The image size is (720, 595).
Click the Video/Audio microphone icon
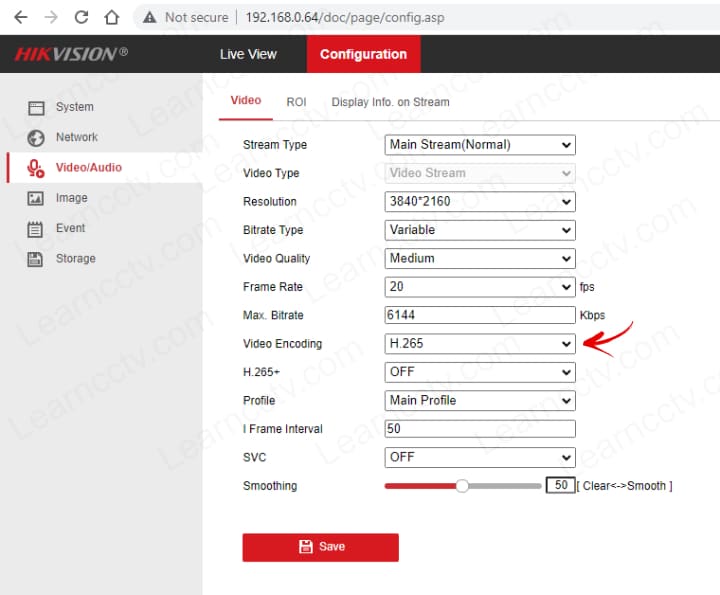36,168
